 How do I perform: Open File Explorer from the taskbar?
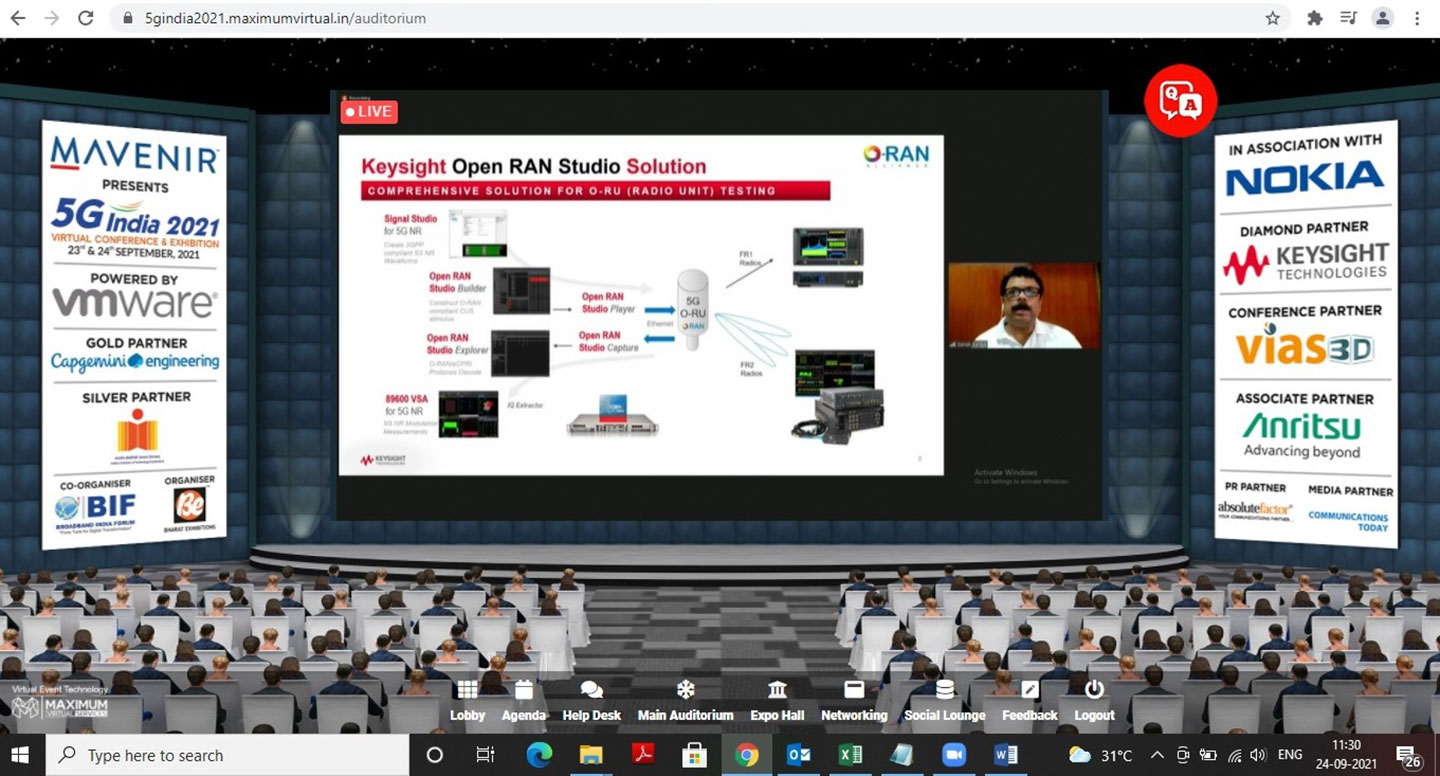[590, 755]
